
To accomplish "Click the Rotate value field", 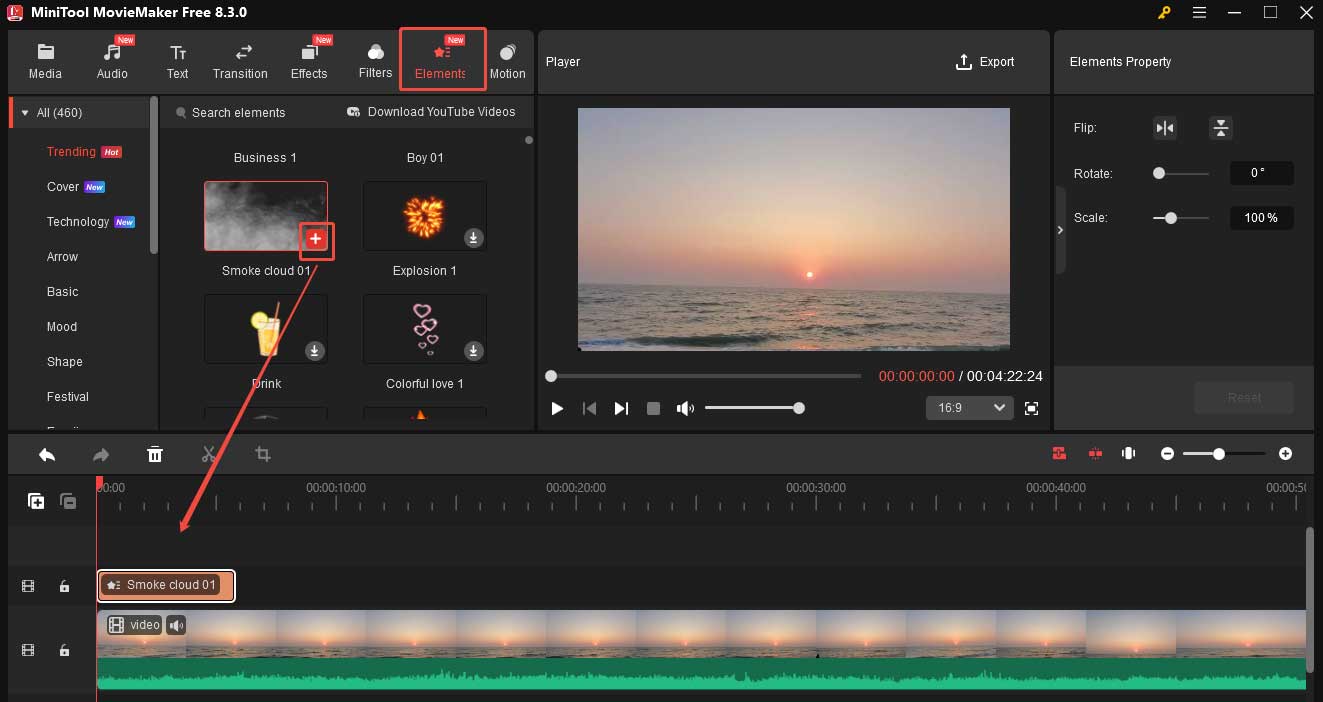I will (x=1261, y=173).
